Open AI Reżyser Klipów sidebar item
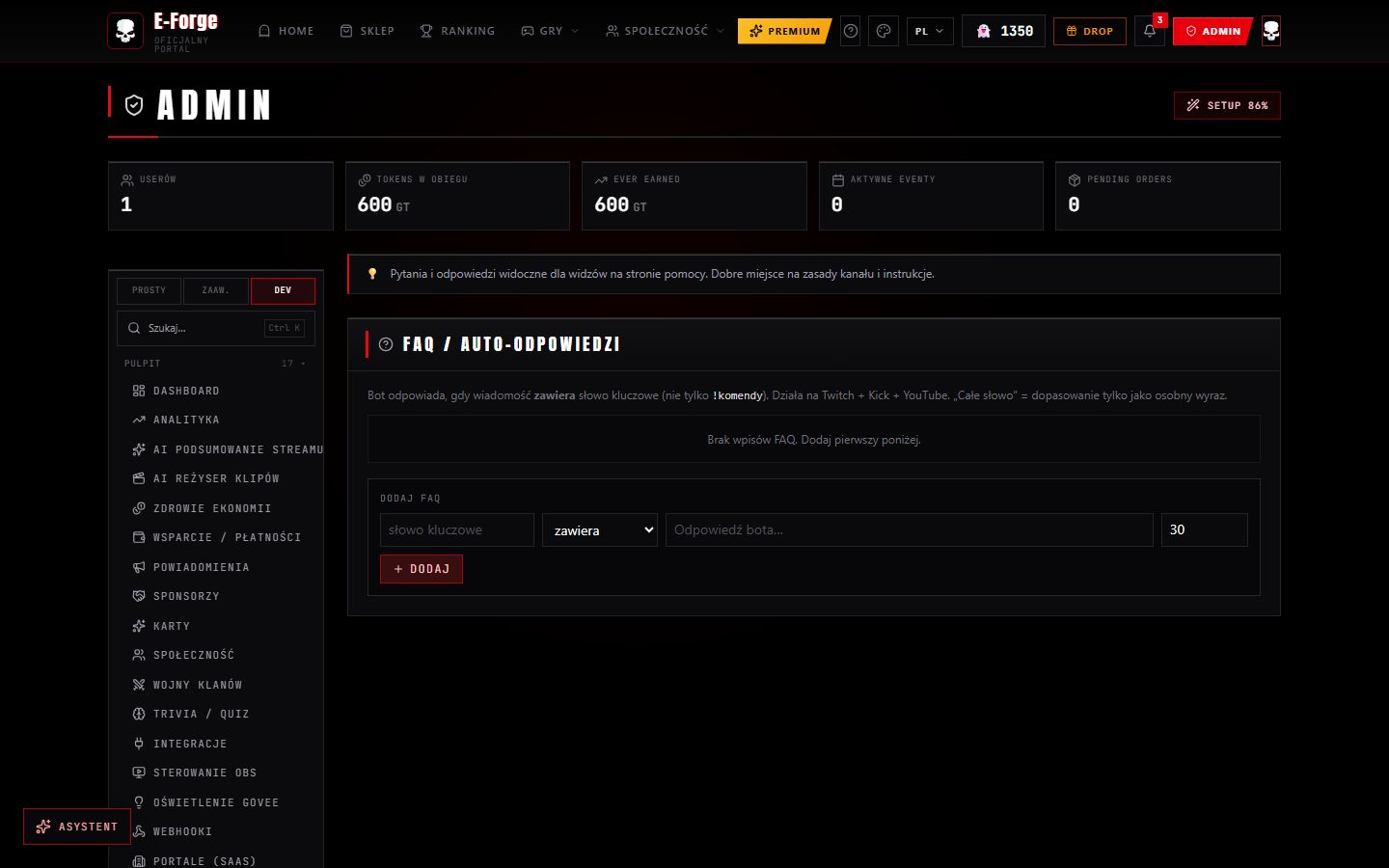Screen dimensions: 1389x868 (217, 478)
